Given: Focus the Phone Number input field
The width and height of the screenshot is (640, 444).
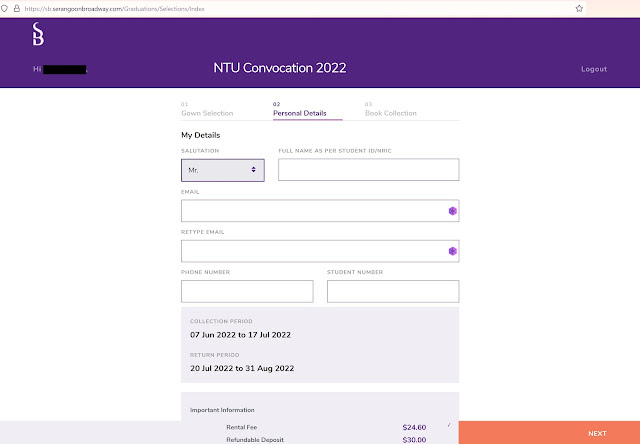Looking at the screenshot, I should click(x=247, y=291).
